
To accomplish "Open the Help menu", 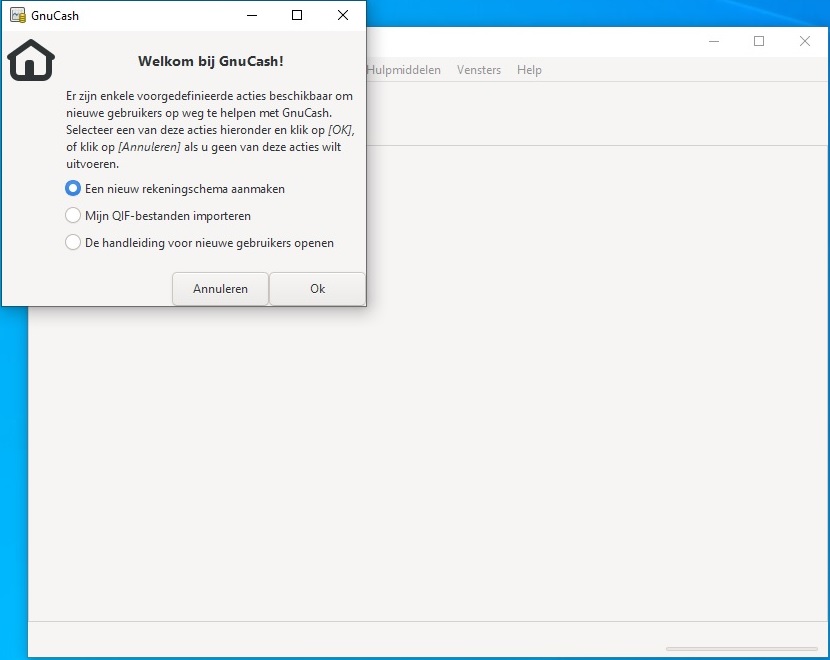I will pyautogui.click(x=529, y=70).
